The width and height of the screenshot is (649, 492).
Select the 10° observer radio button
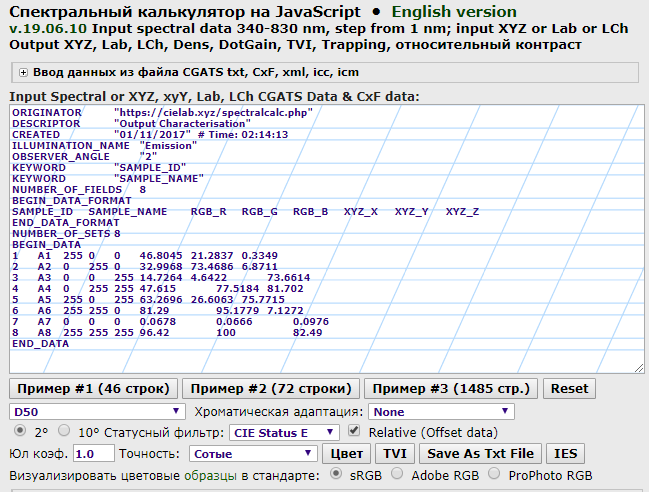tap(64, 431)
